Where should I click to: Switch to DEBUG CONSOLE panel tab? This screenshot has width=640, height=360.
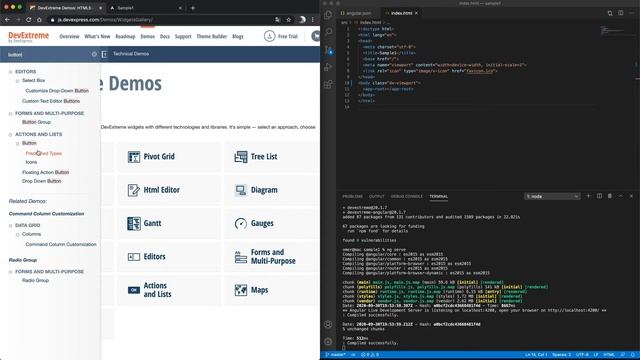coord(407,196)
